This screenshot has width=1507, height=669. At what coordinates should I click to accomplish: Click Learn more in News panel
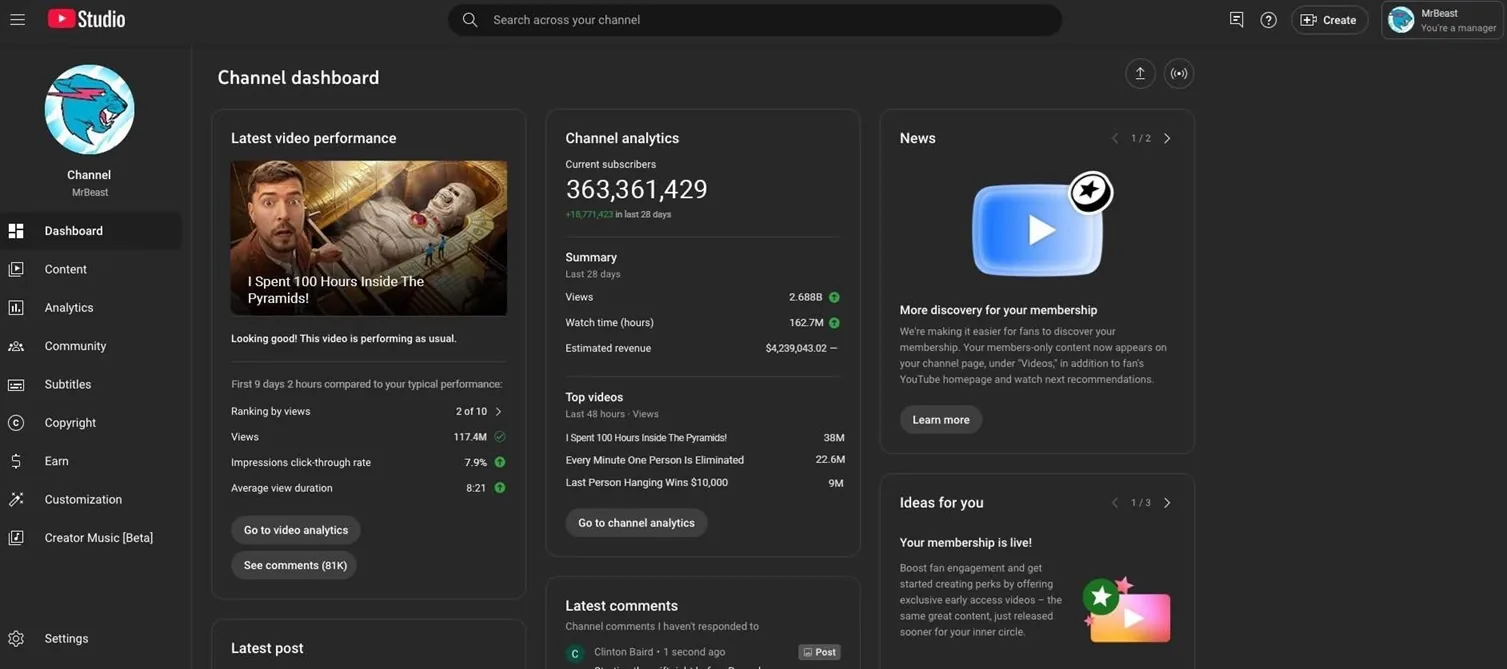pos(940,420)
